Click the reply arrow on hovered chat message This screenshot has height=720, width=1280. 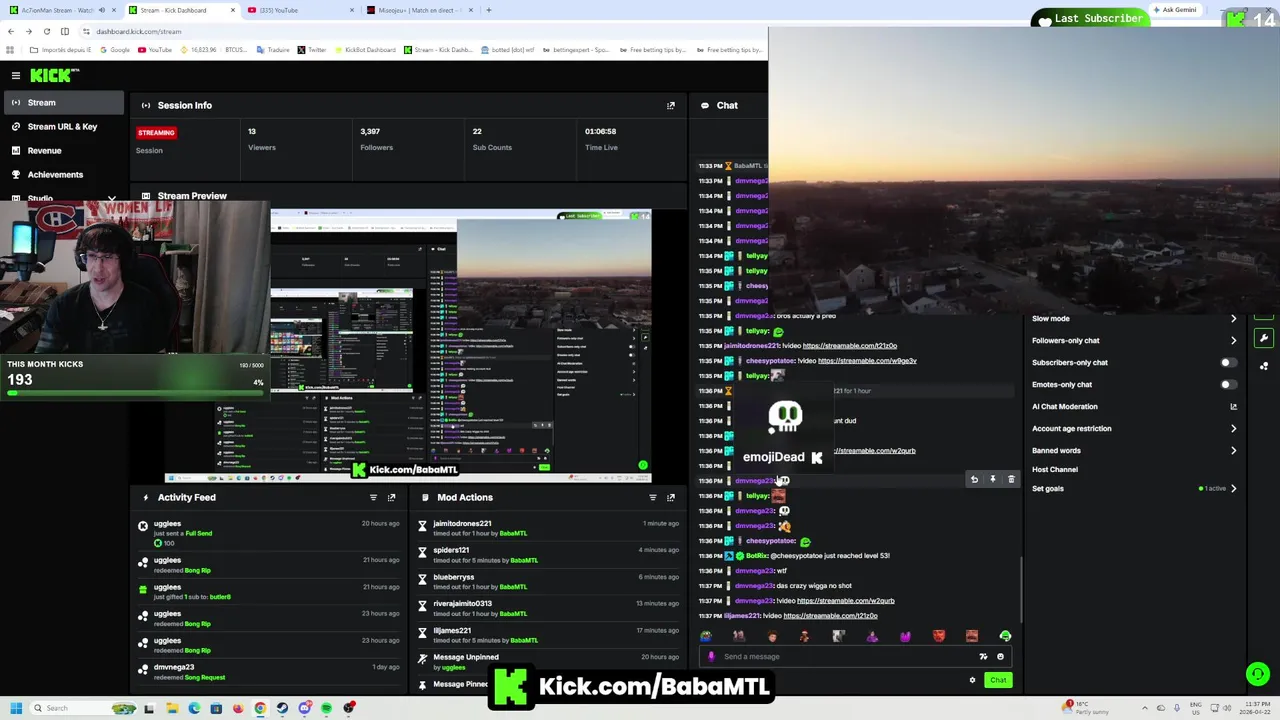coord(974,479)
